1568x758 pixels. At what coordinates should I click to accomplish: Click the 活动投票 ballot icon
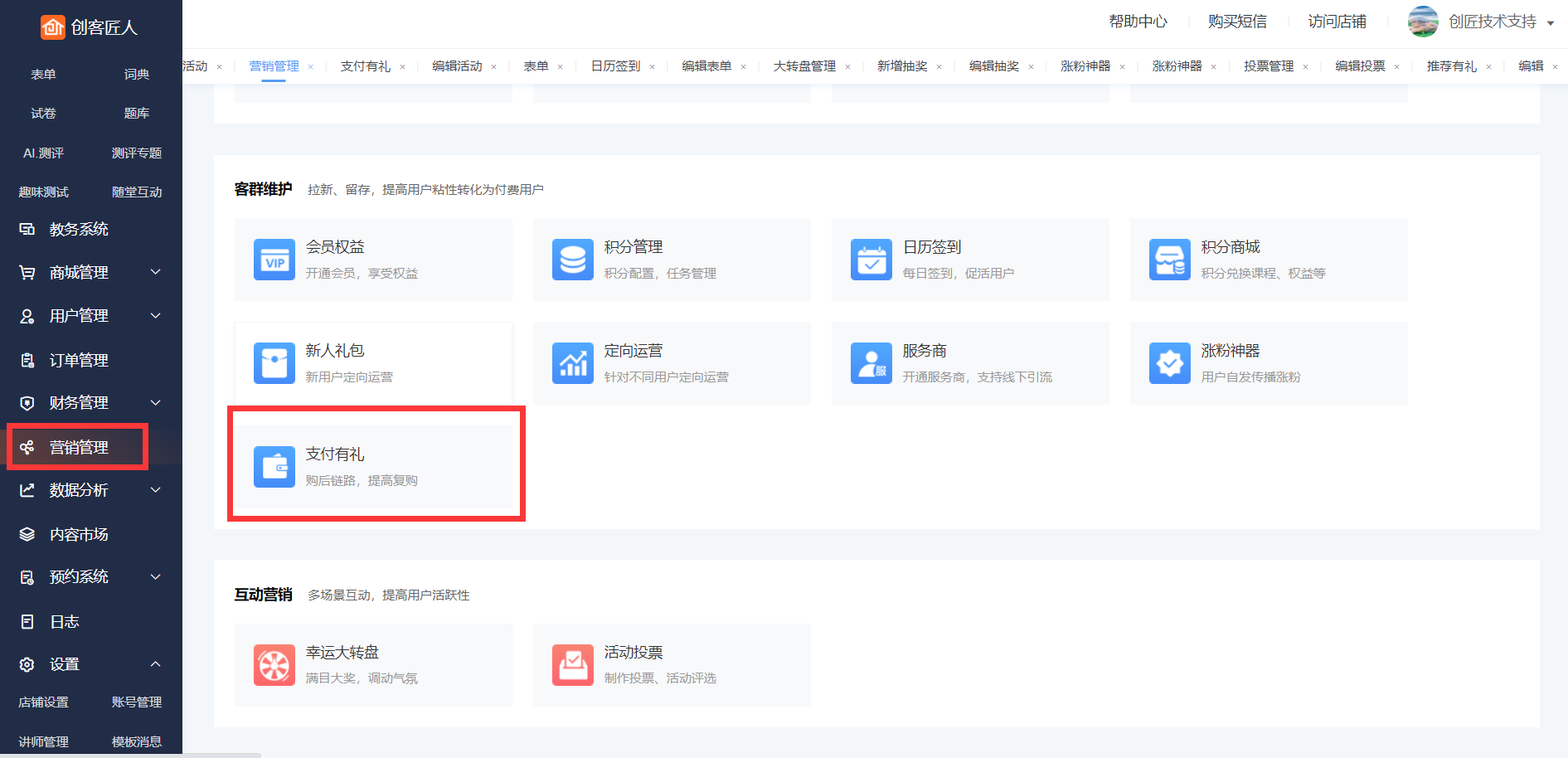(x=573, y=665)
